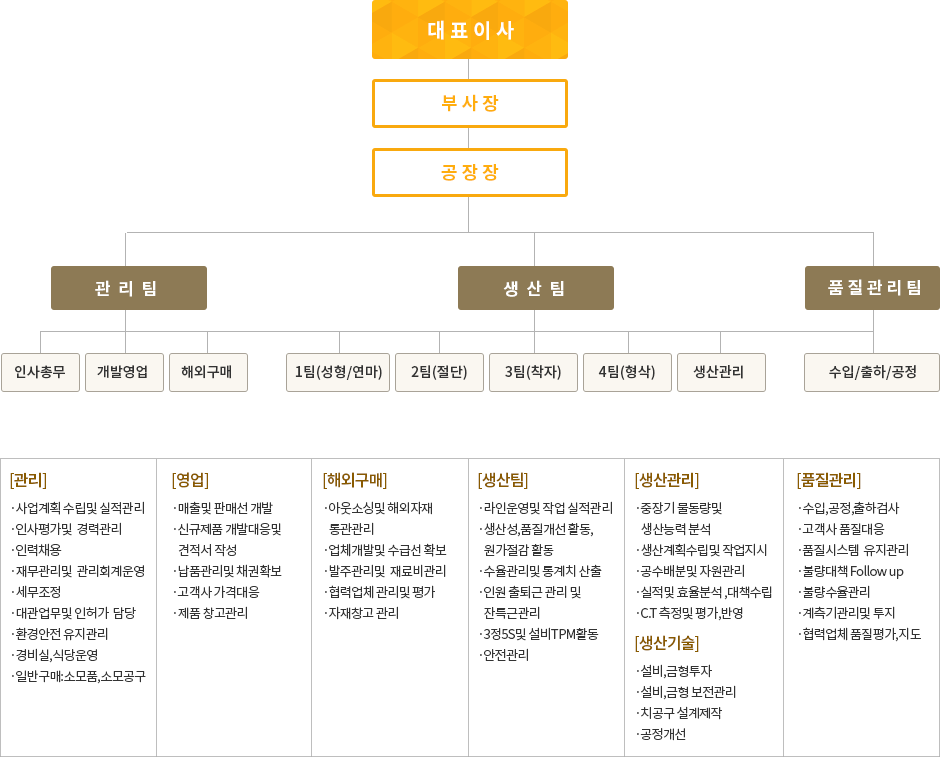The image size is (940, 757).
Task: Click the 자재창고 관리 line
Action: coord(361,613)
